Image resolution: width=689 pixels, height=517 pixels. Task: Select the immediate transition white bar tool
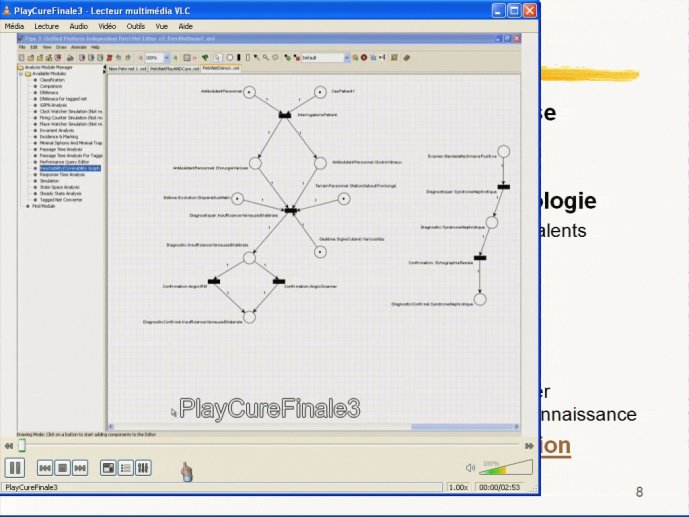247,58
